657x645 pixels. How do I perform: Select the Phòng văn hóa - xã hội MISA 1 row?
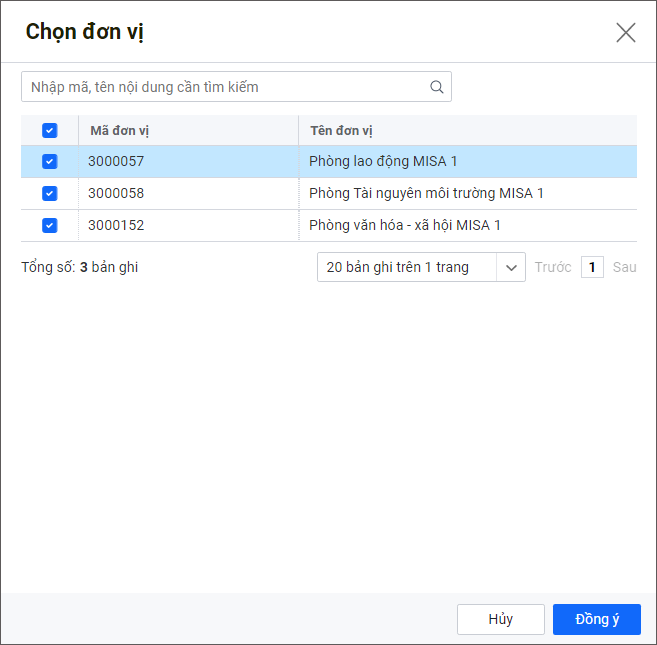[x=405, y=226]
